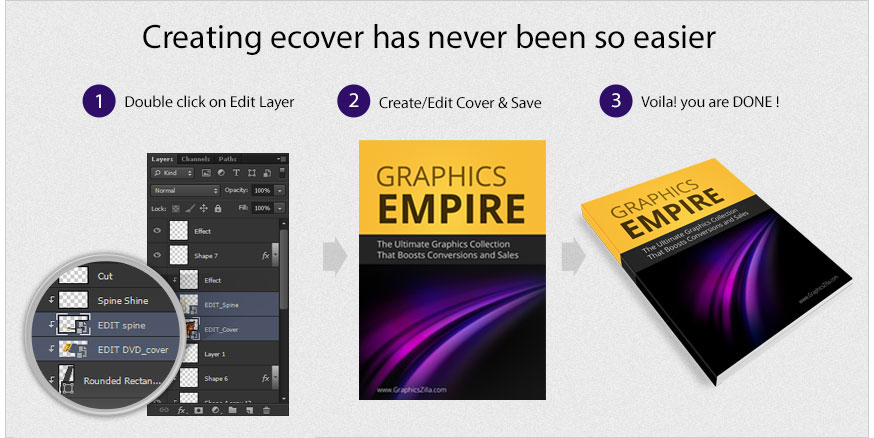
Task: Click the adjustment layer filter icon
Action: point(220,173)
